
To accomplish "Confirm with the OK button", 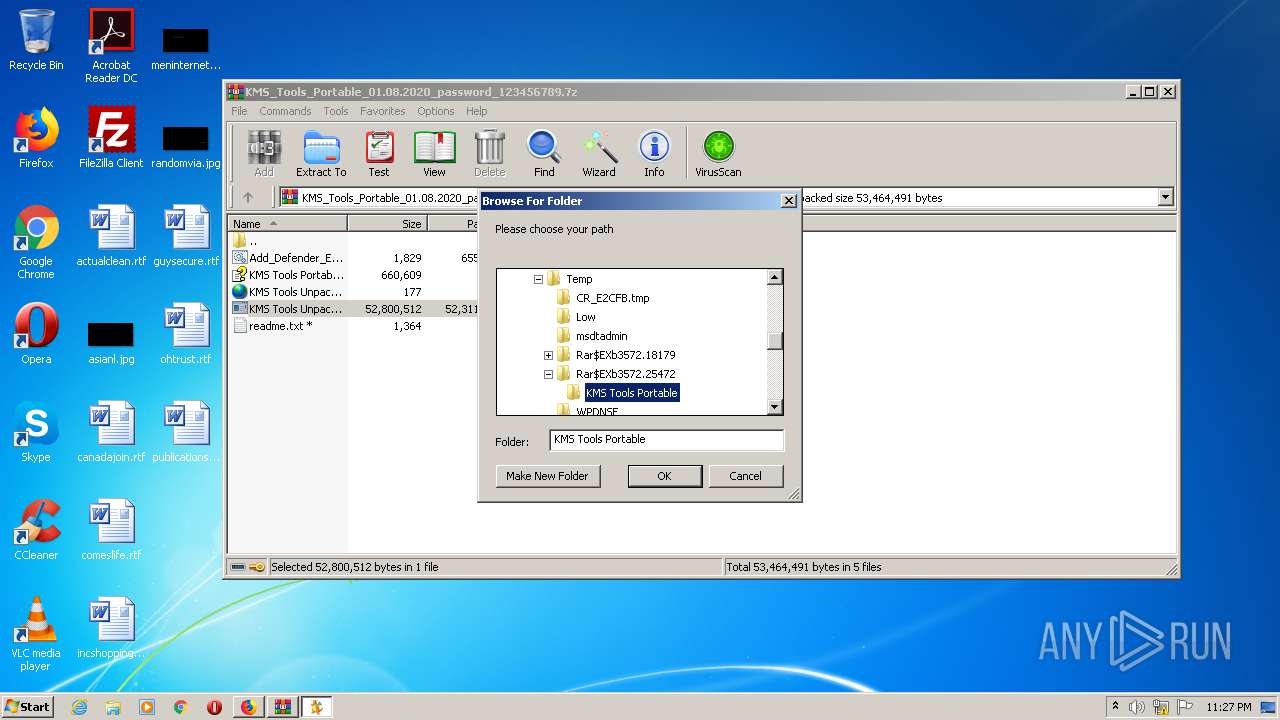I will pos(664,476).
